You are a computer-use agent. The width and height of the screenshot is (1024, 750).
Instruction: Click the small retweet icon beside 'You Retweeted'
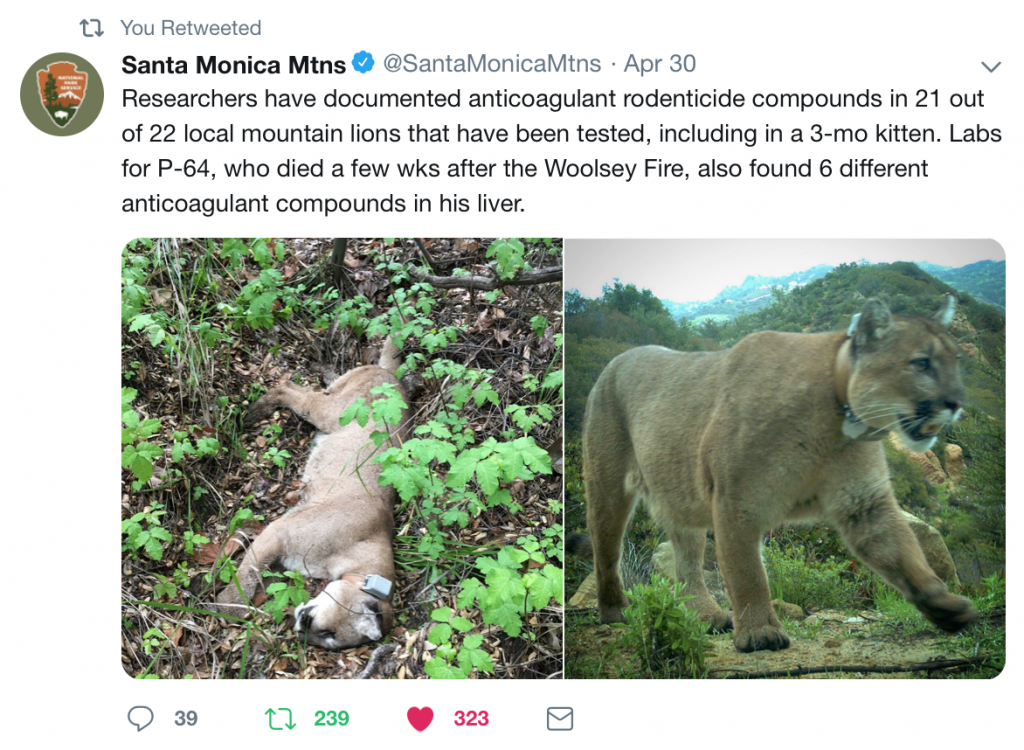point(92,28)
